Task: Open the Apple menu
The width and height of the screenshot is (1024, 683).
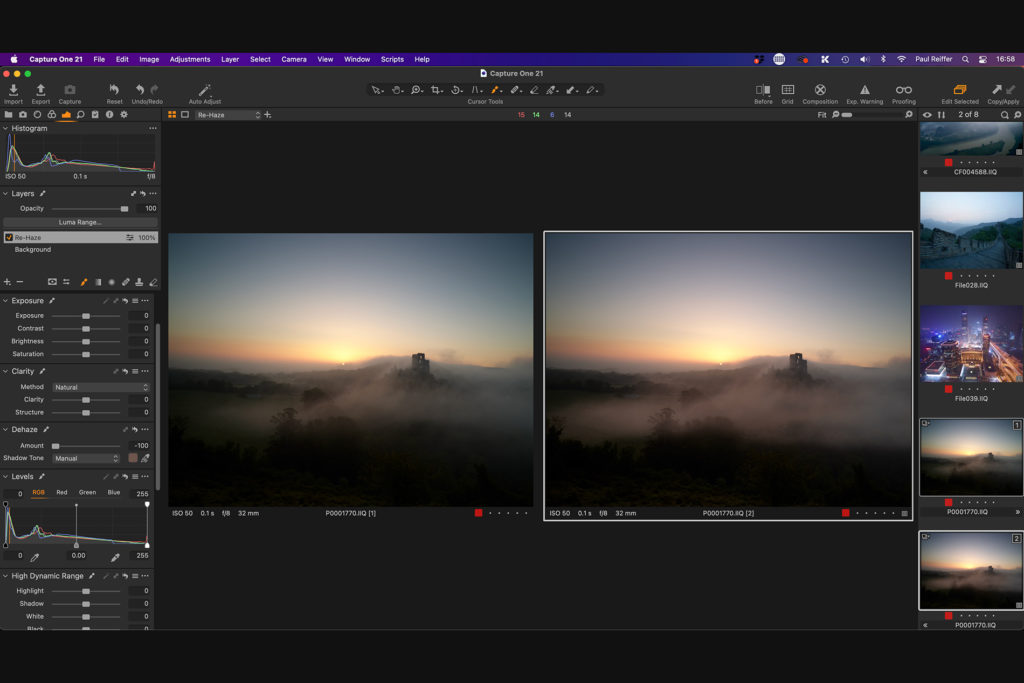Action: click(x=14, y=59)
